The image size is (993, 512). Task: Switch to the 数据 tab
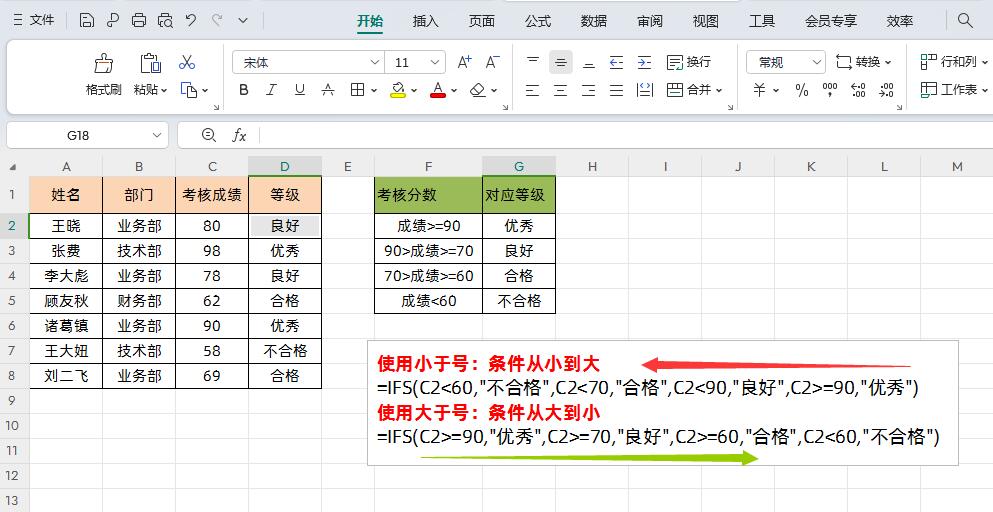click(x=593, y=21)
